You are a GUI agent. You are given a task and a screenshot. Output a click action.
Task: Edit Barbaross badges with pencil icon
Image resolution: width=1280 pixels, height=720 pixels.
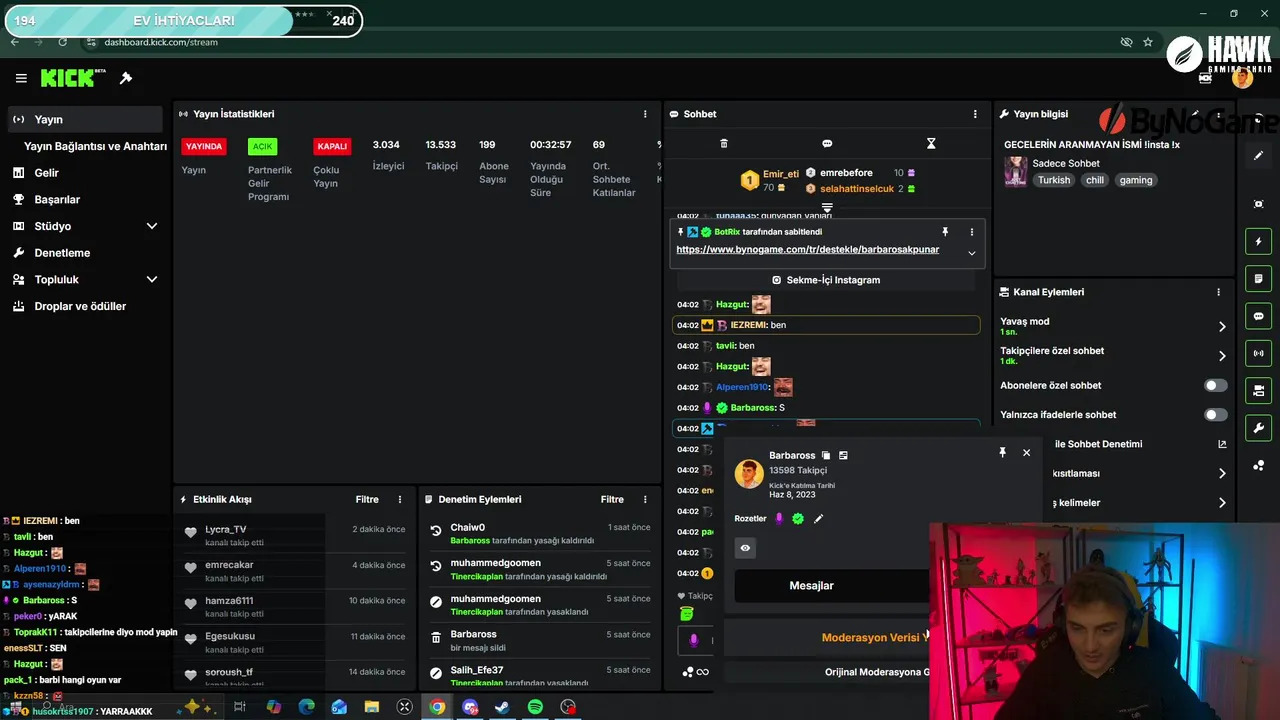click(818, 518)
